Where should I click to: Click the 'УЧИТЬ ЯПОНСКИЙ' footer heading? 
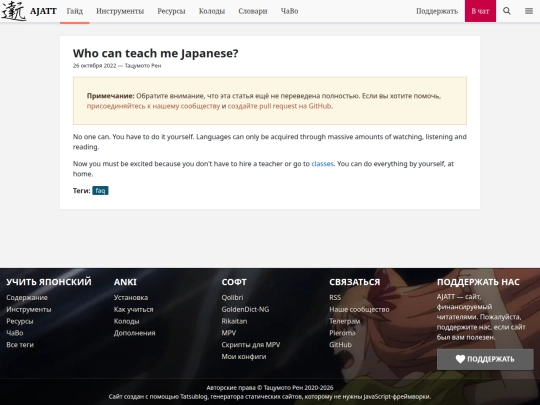[x=49, y=282]
